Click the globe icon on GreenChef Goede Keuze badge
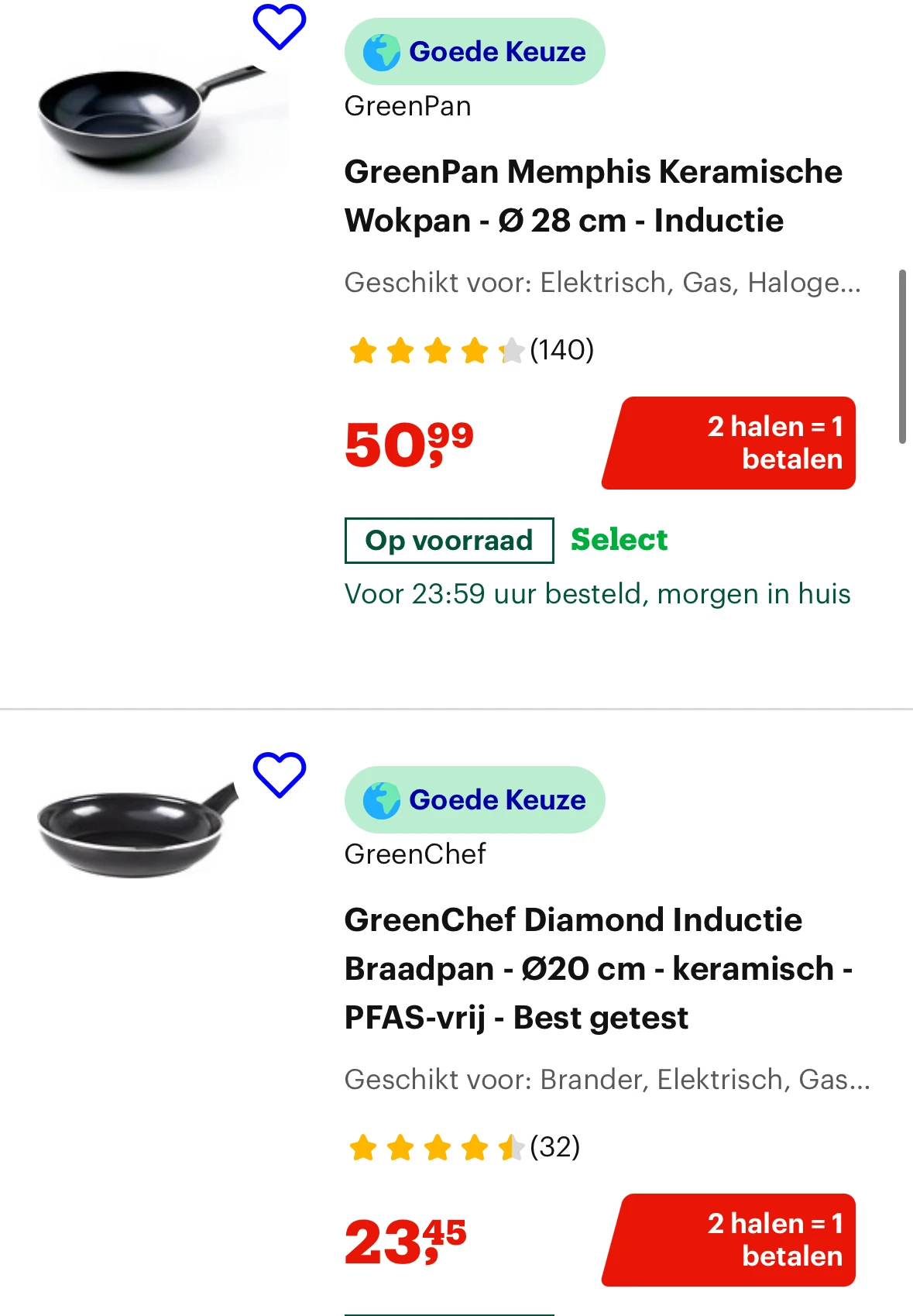 382,800
